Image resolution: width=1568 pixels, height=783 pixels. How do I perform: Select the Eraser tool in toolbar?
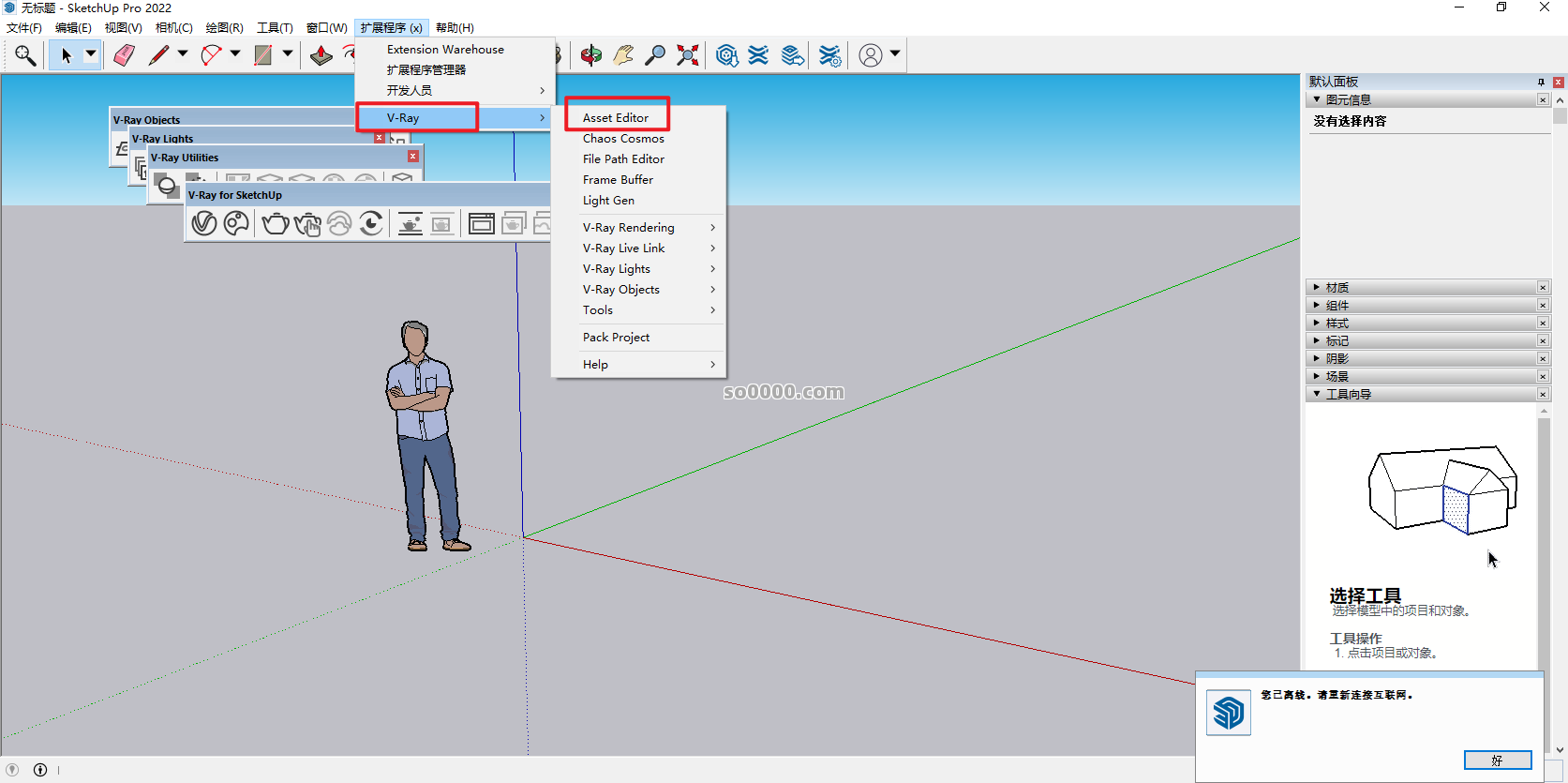click(124, 55)
